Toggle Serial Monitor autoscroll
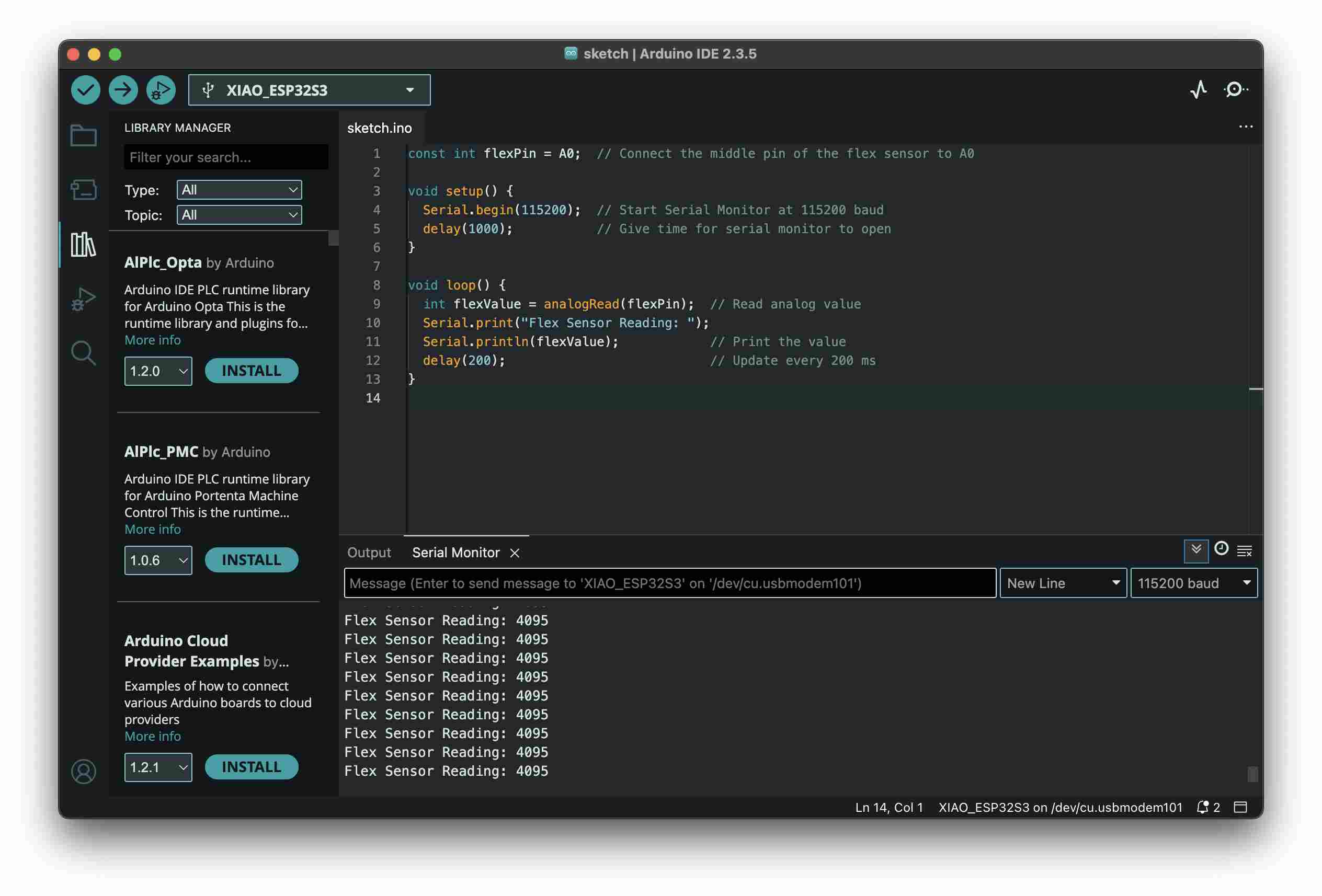Image resolution: width=1322 pixels, height=896 pixels. coord(1196,550)
